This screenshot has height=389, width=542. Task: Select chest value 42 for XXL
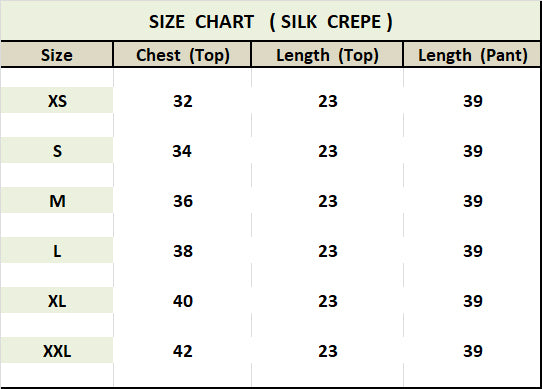[183, 351]
